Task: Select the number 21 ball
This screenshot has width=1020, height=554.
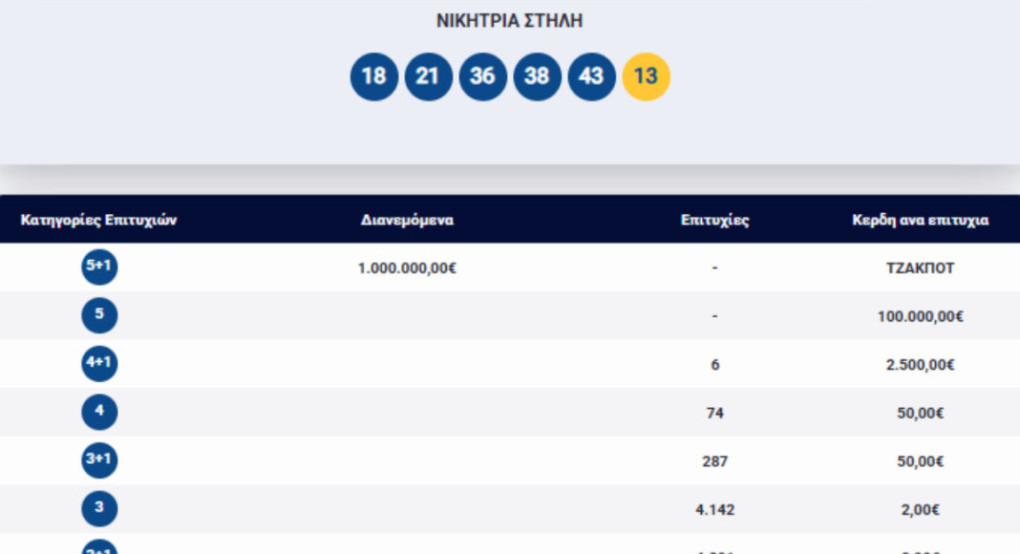Action: pyautogui.click(x=428, y=77)
